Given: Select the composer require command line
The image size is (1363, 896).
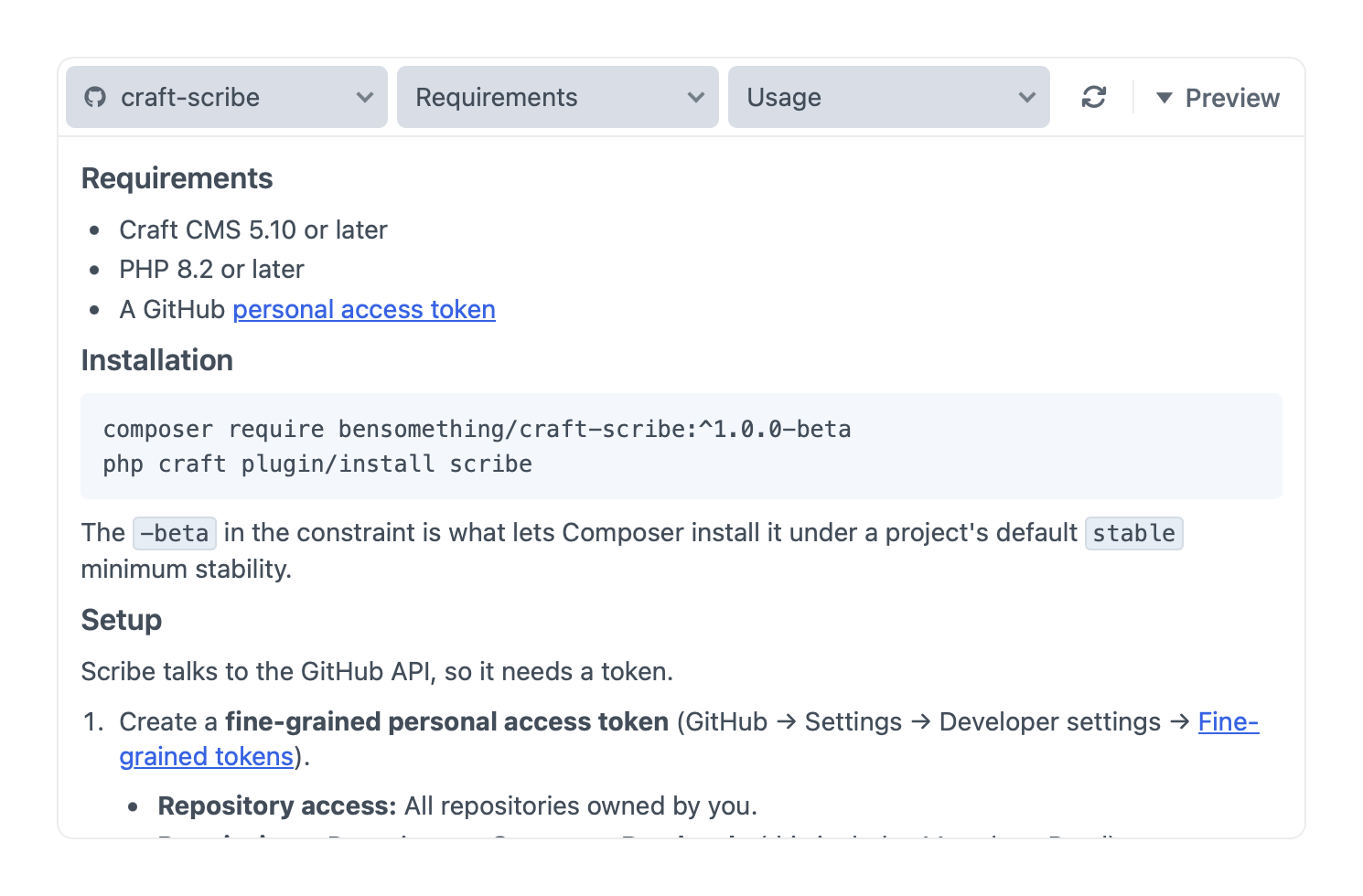Looking at the screenshot, I should [x=478, y=429].
